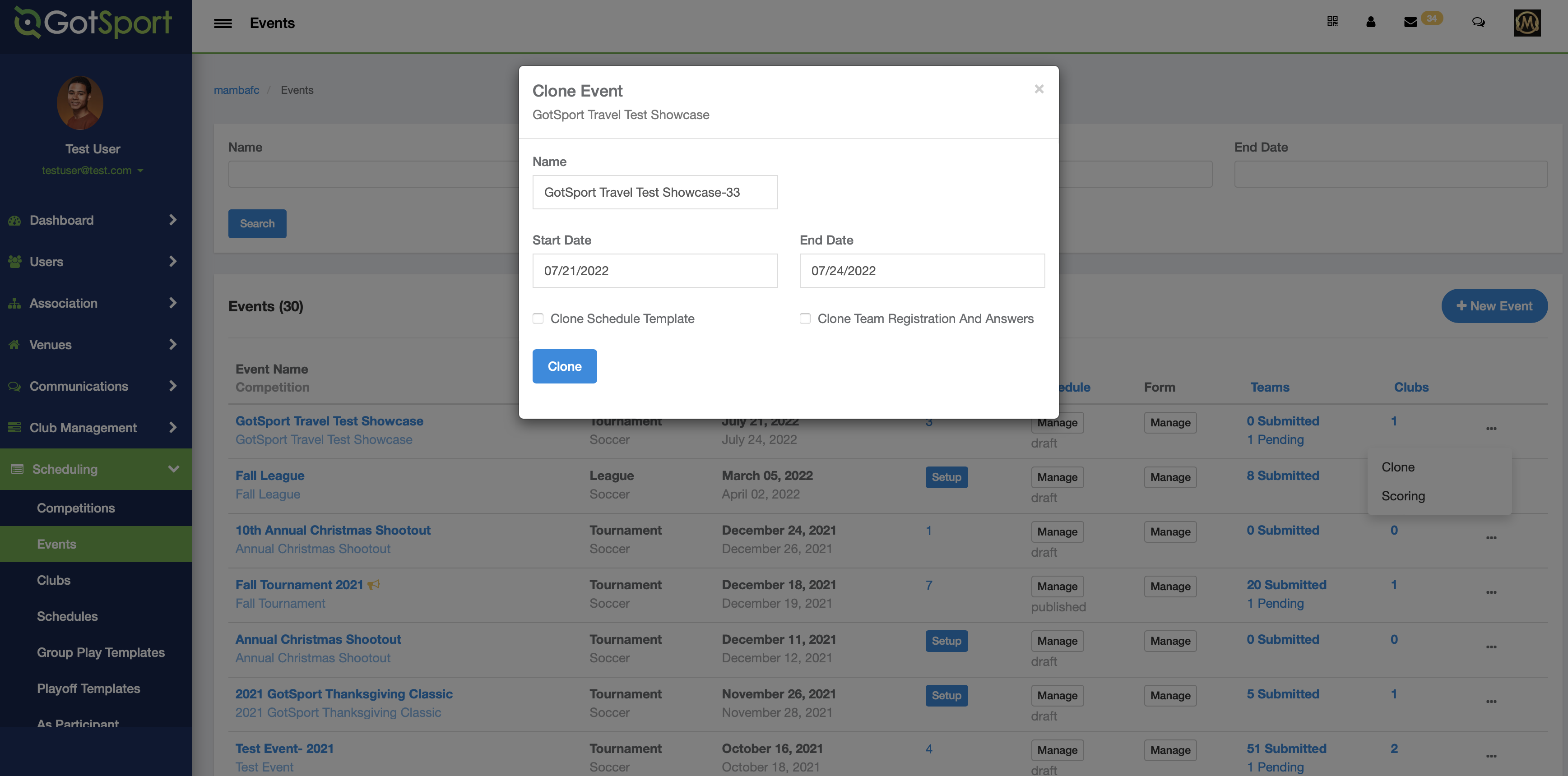Click the Test User profile photo

(x=80, y=103)
